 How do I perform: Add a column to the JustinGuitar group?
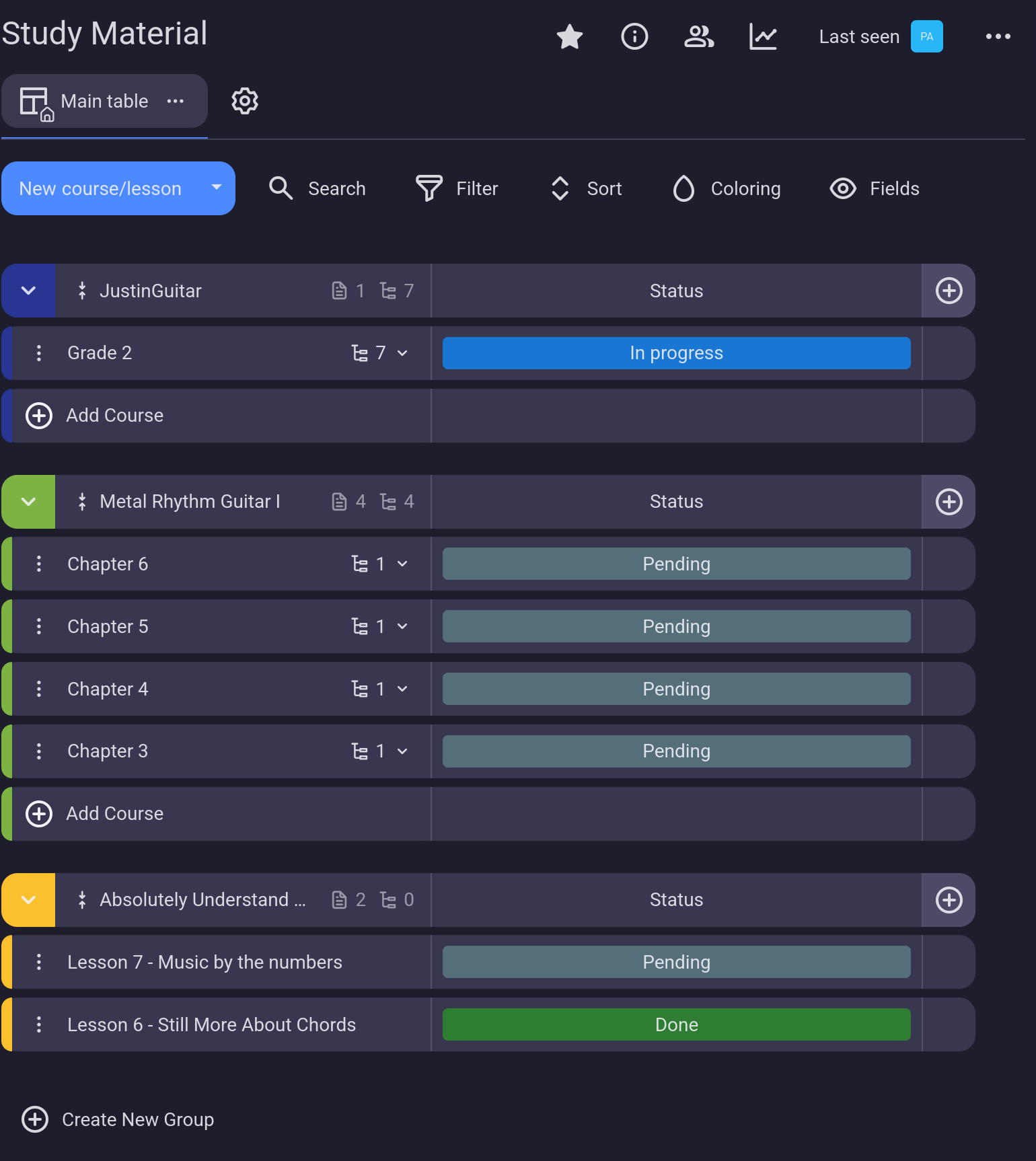949,291
